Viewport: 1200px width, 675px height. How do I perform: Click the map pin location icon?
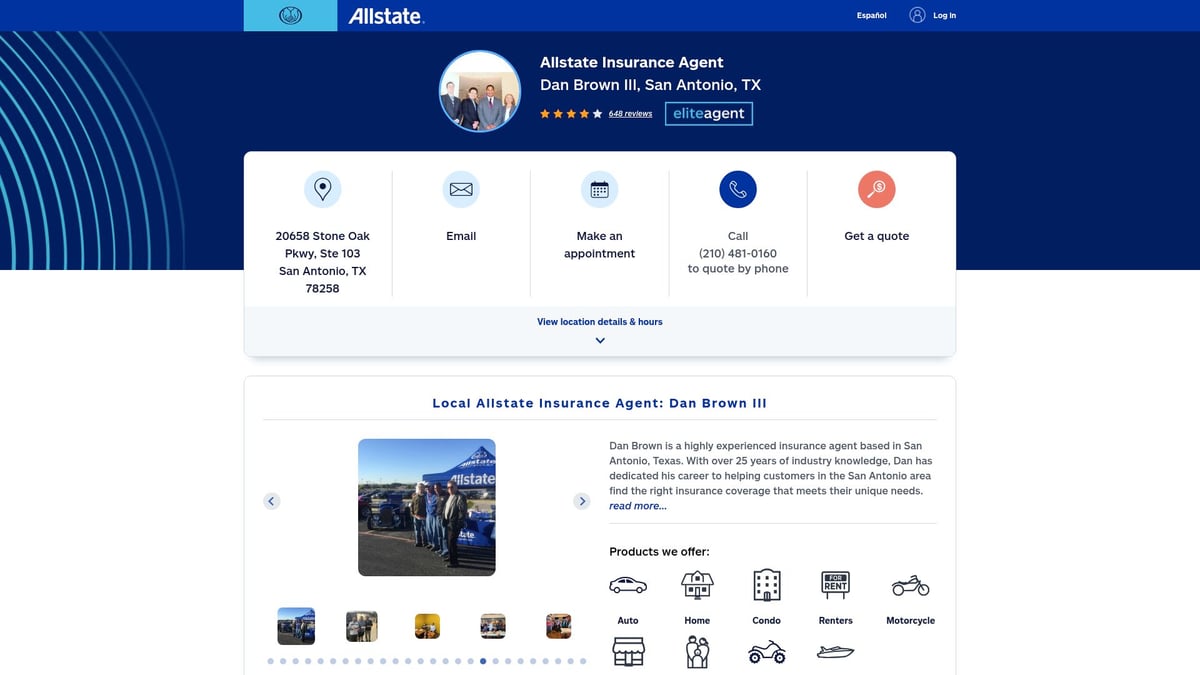point(322,188)
